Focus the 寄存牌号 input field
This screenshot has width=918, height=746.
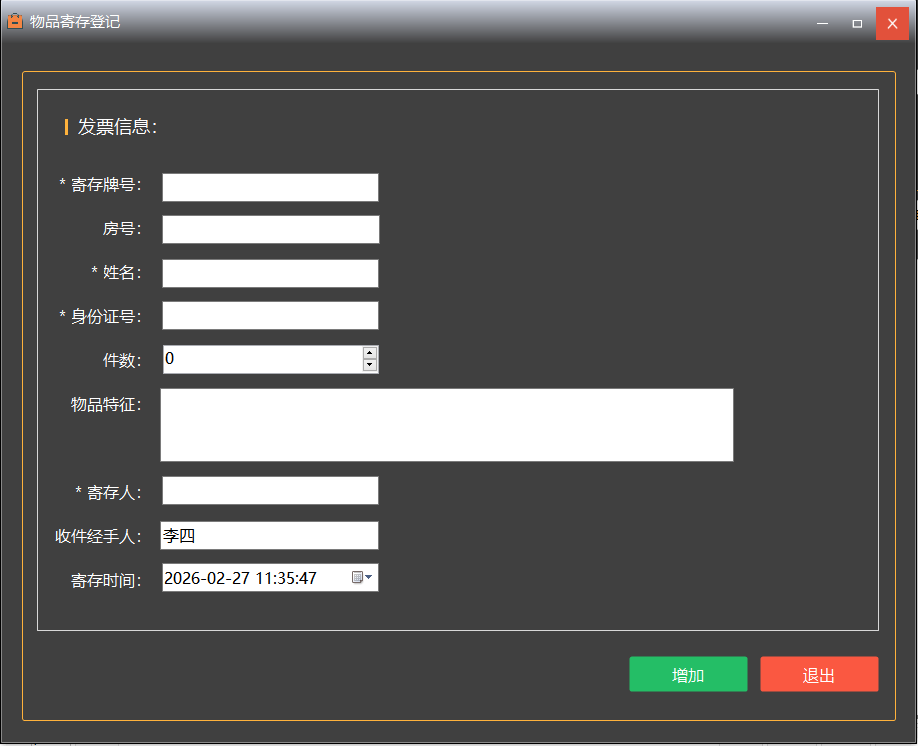click(270, 187)
